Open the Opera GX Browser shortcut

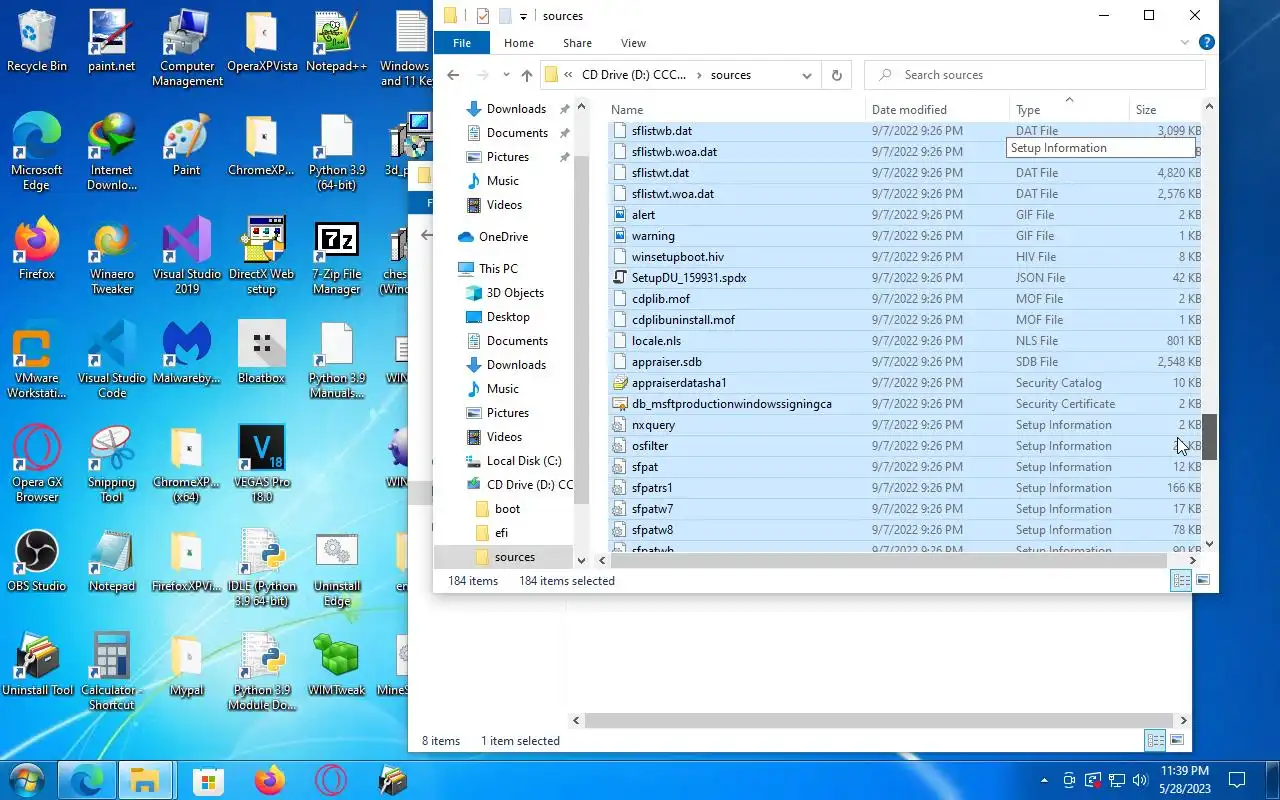(x=37, y=464)
